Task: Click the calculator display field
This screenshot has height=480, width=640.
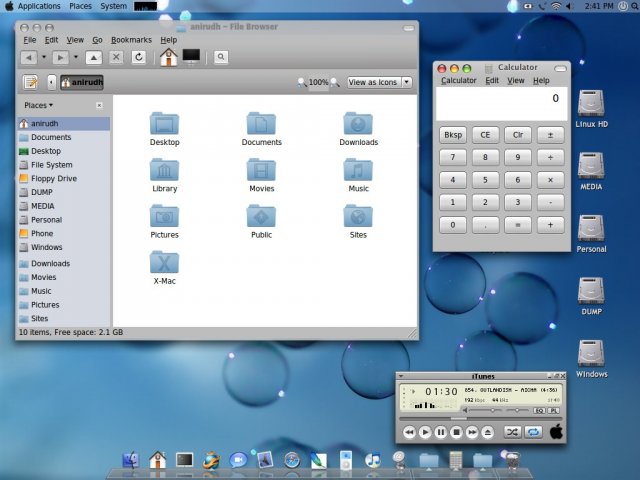Action: [502, 104]
